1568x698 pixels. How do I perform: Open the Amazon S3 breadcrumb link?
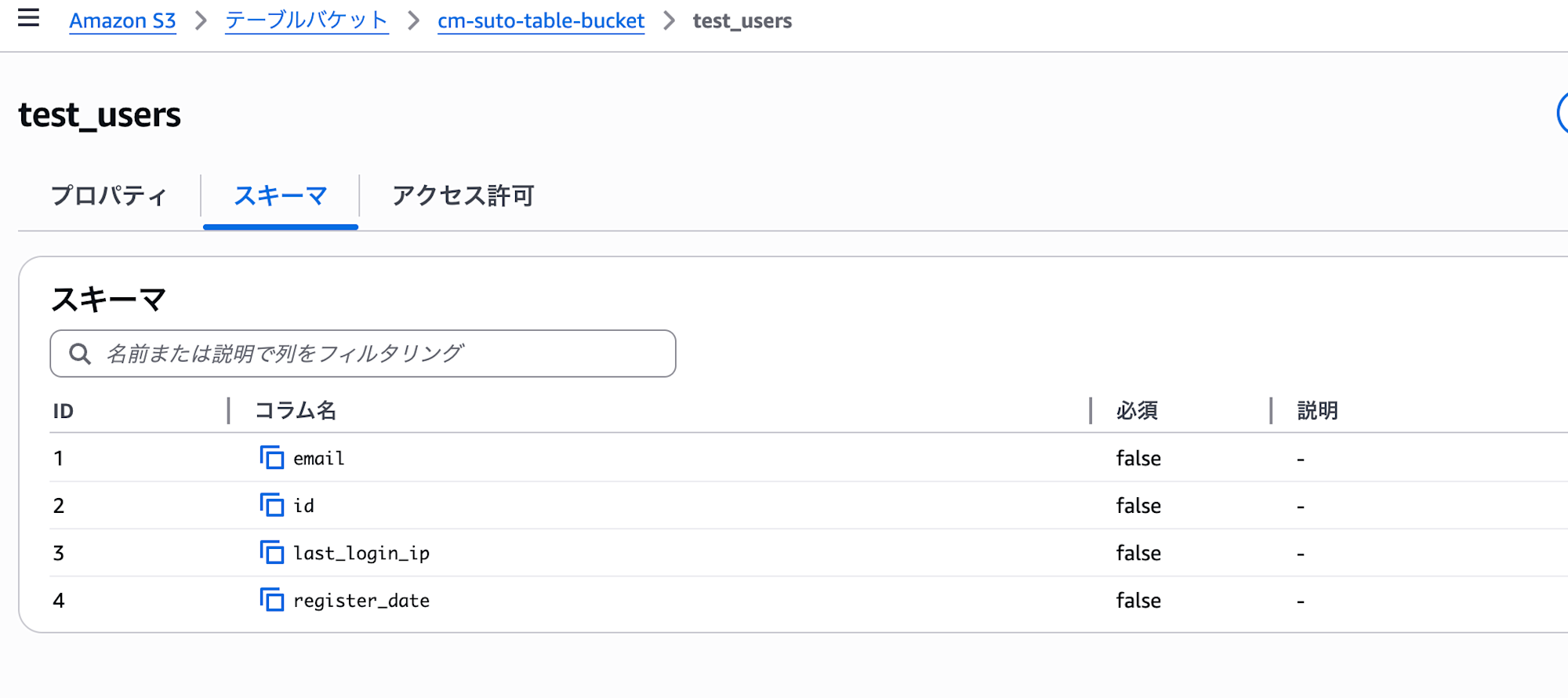click(x=122, y=20)
